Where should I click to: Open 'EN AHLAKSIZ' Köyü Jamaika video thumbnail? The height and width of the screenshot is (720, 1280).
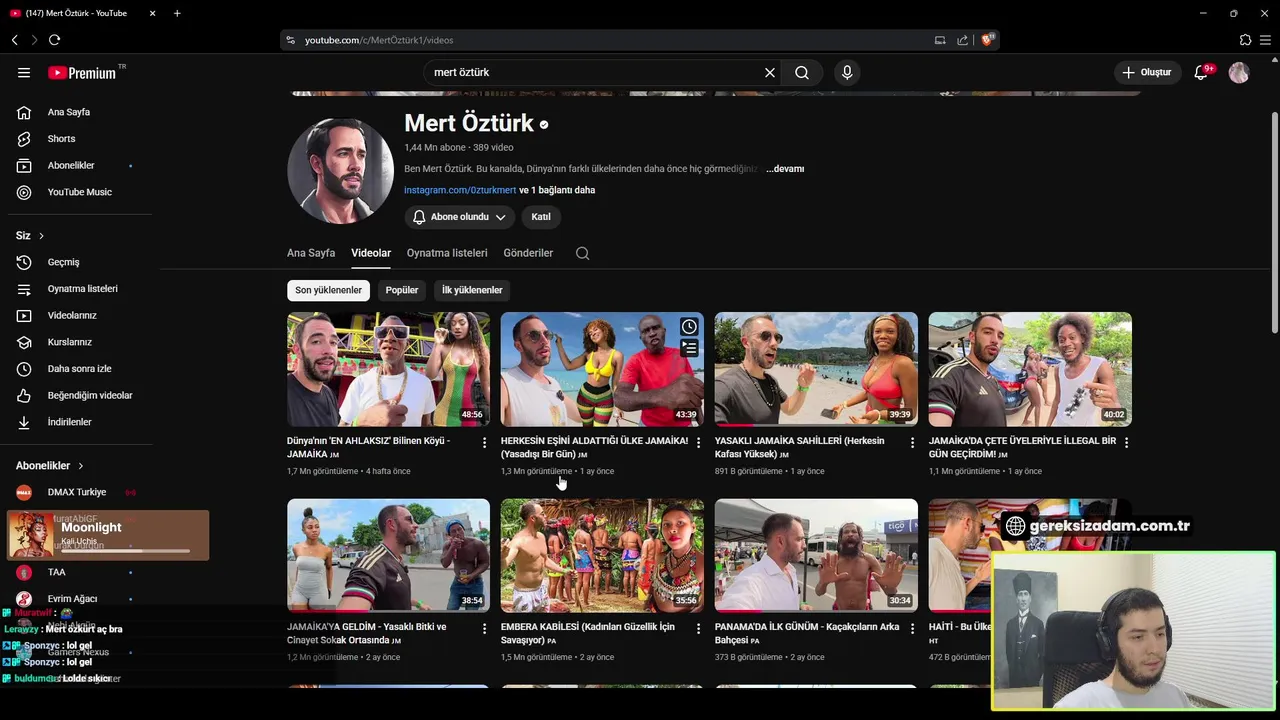[388, 369]
